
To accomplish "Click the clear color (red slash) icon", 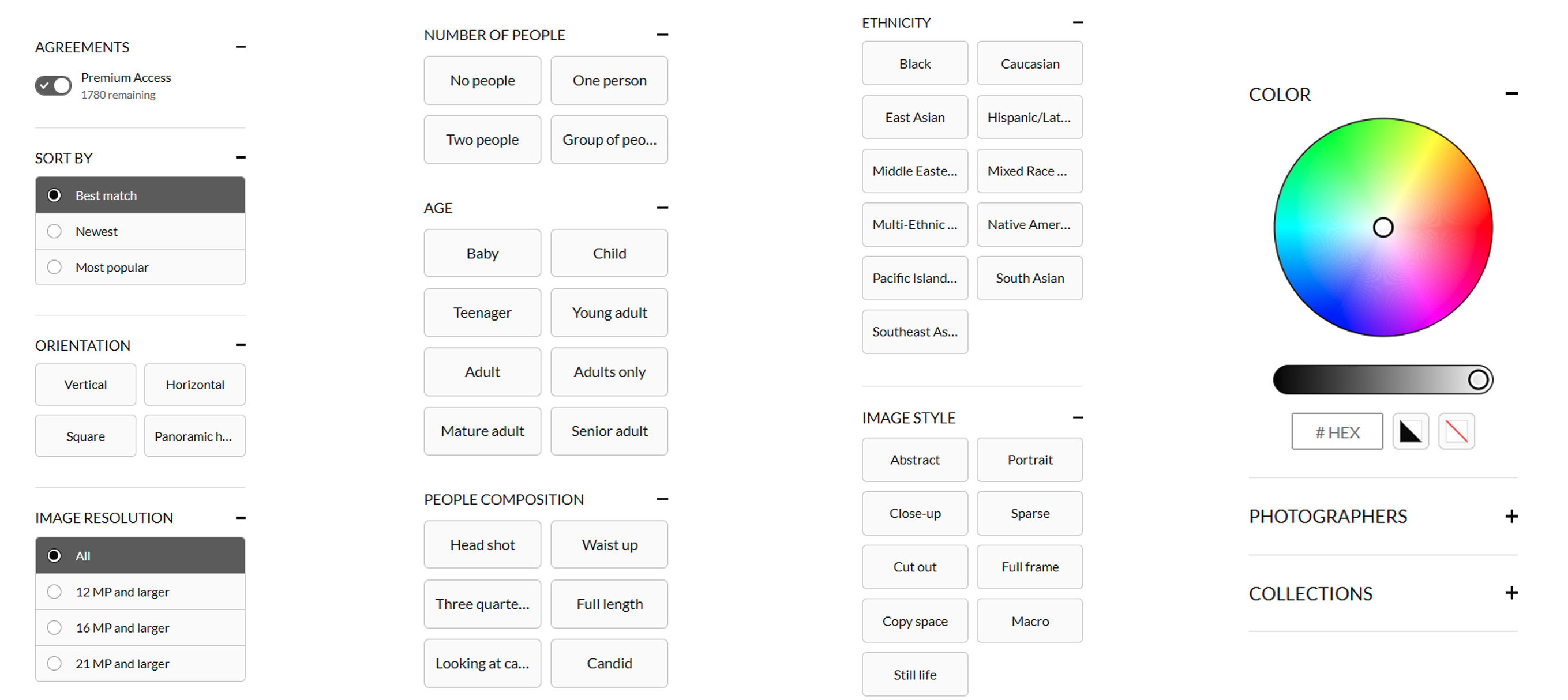I will pyautogui.click(x=1456, y=432).
